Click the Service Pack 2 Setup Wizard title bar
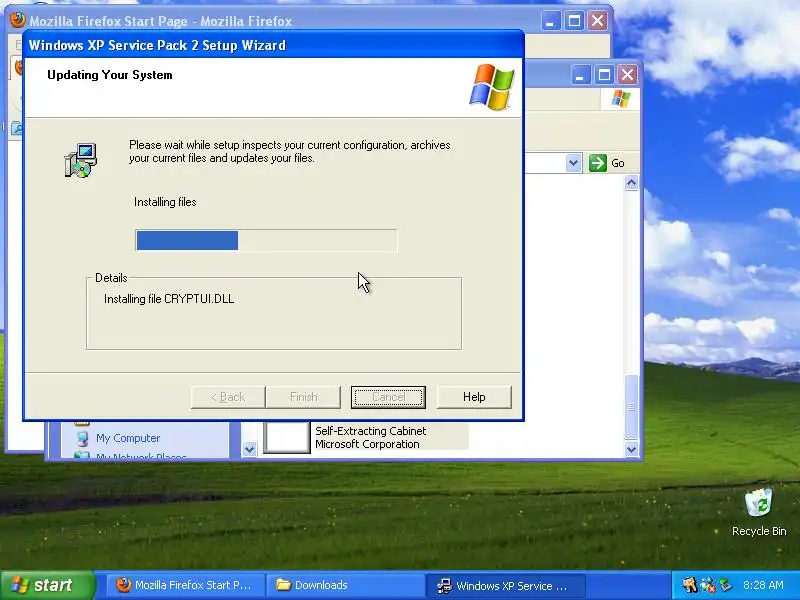Viewport: 800px width, 600px height. click(273, 45)
